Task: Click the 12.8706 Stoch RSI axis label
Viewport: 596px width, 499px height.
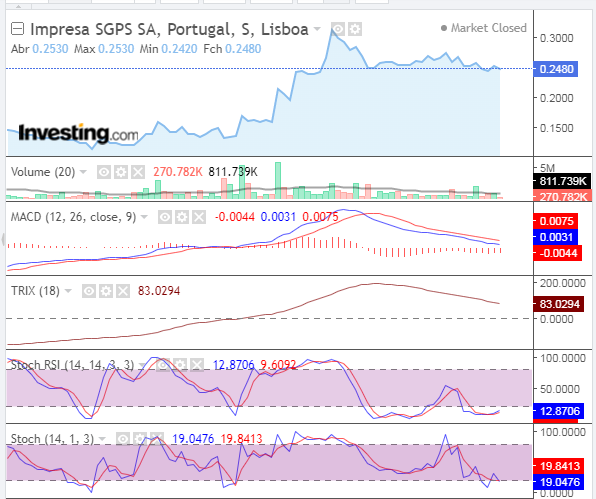Action: point(558,411)
